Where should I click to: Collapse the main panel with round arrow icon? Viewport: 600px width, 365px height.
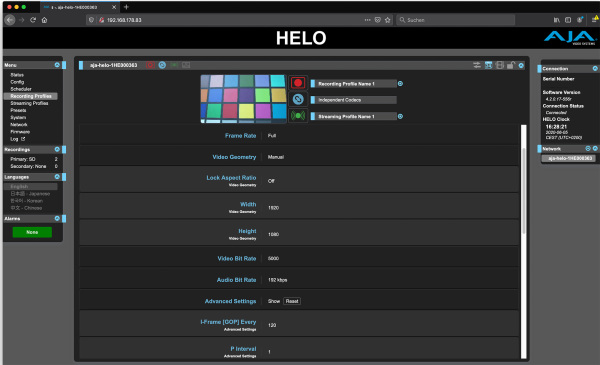521,66
